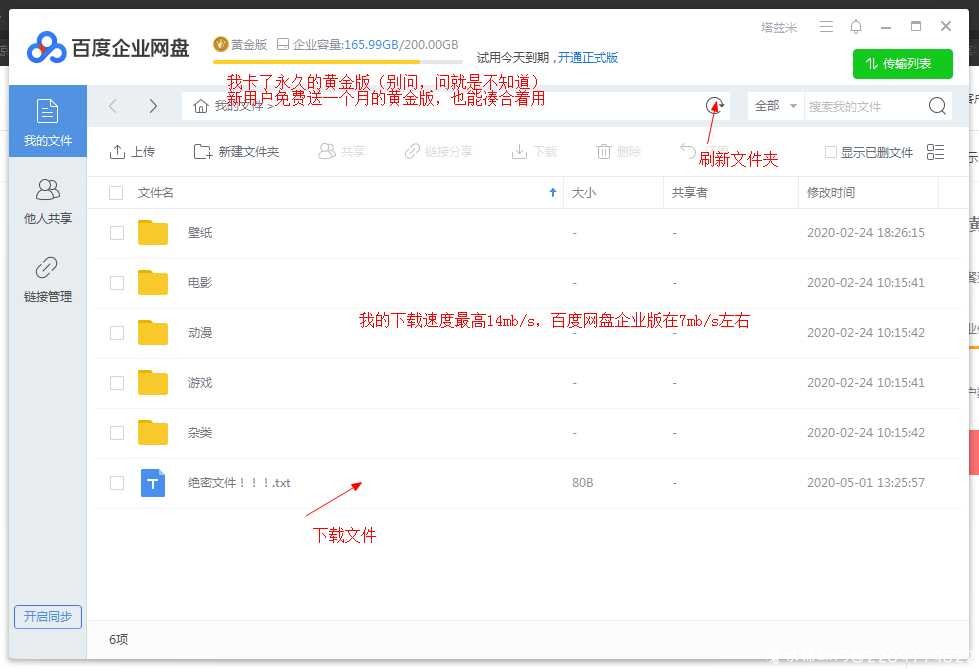Sort by the 修改时间 column header
The height and width of the screenshot is (669, 979).
click(831, 192)
